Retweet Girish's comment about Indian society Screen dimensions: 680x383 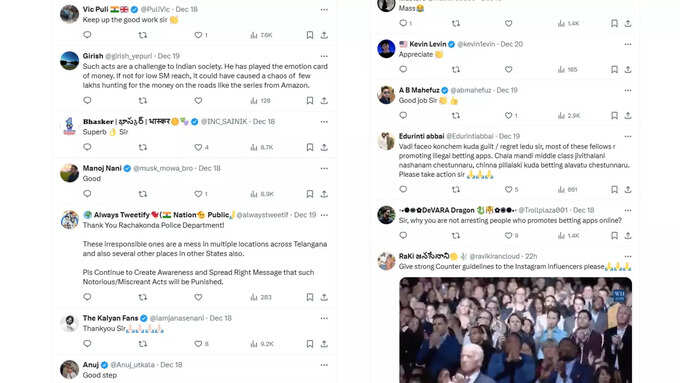point(143,101)
